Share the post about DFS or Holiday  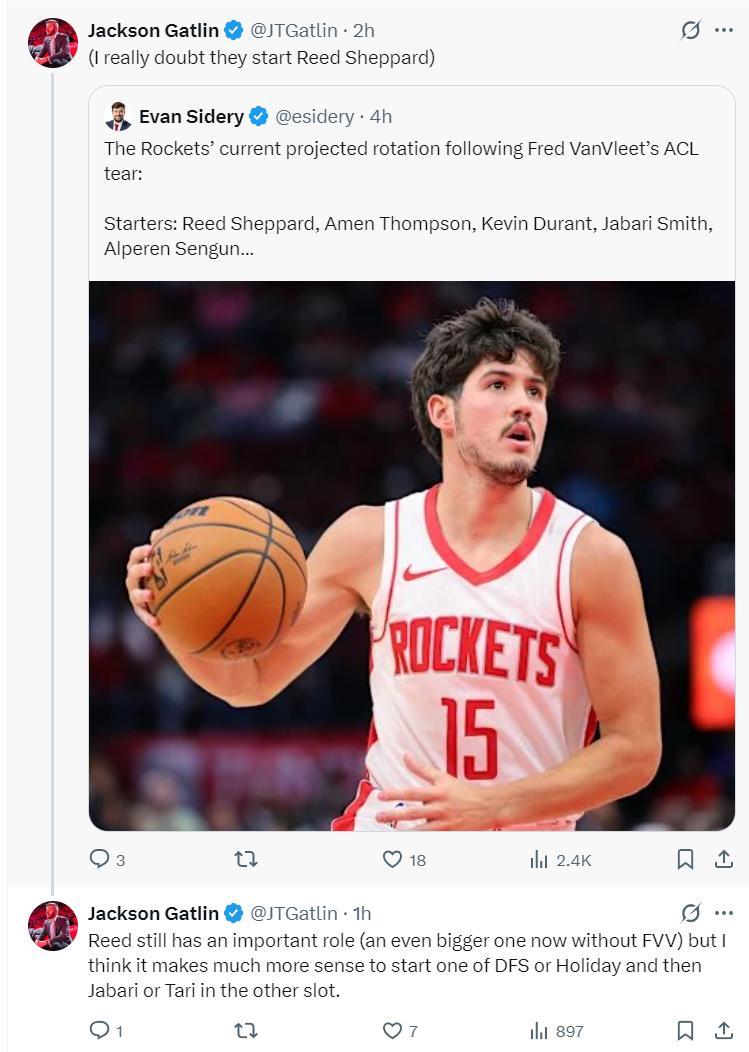pyautogui.click(x=723, y=1030)
